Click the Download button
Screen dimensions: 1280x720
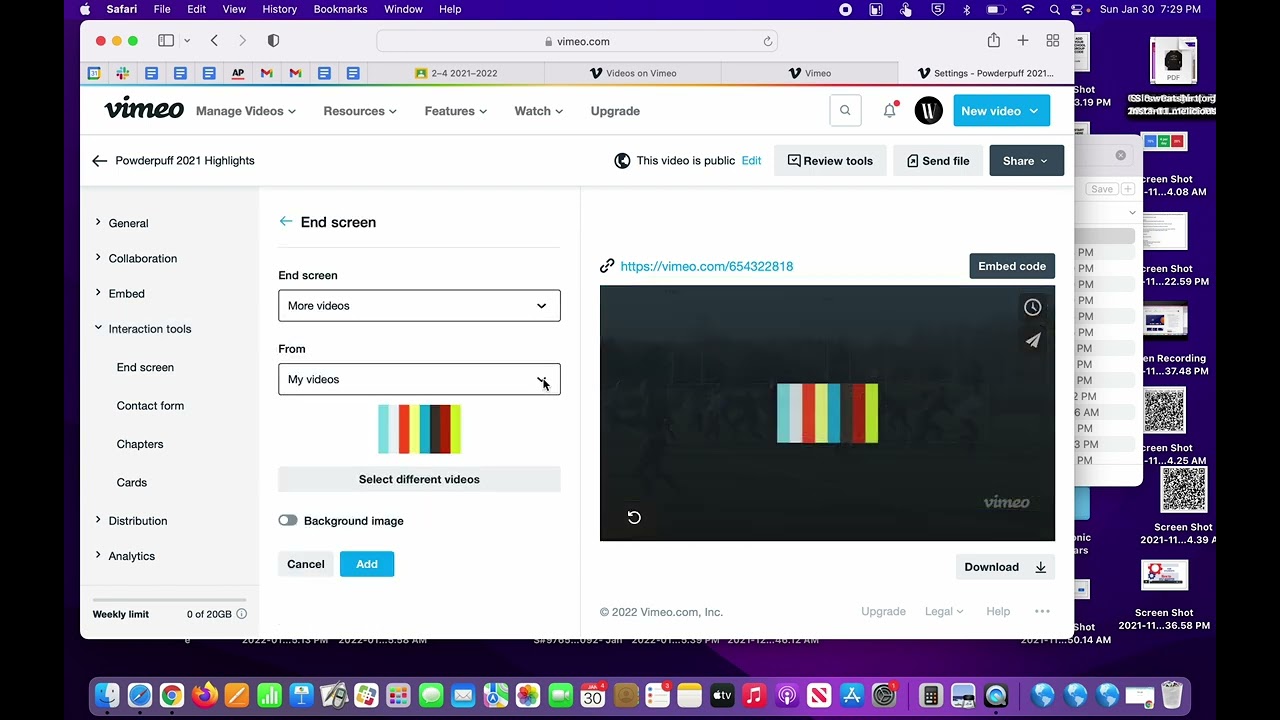click(x=1005, y=567)
